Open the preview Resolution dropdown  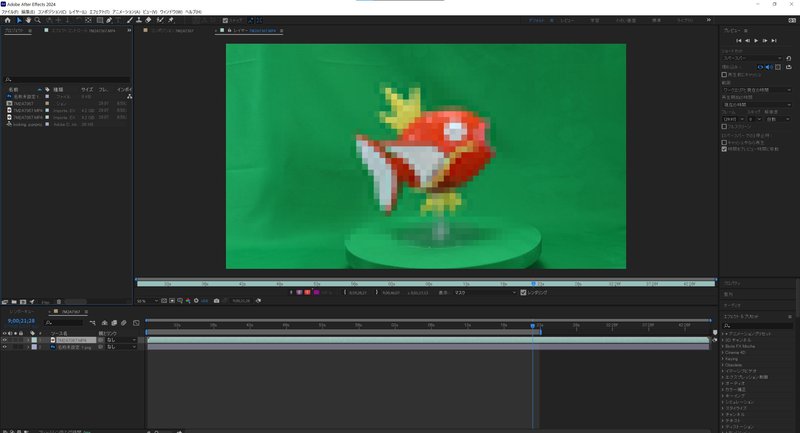click(x=778, y=119)
